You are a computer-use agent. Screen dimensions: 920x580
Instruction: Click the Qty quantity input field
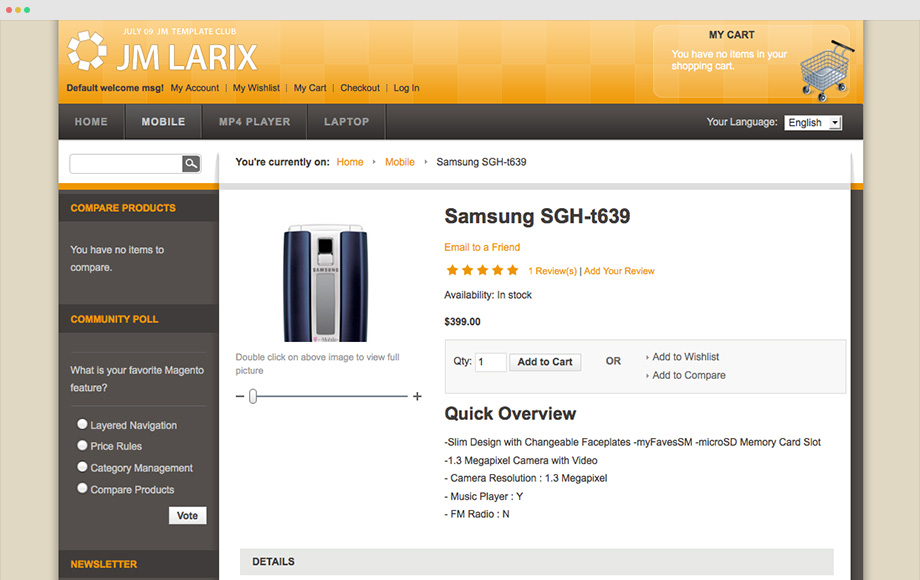point(491,362)
